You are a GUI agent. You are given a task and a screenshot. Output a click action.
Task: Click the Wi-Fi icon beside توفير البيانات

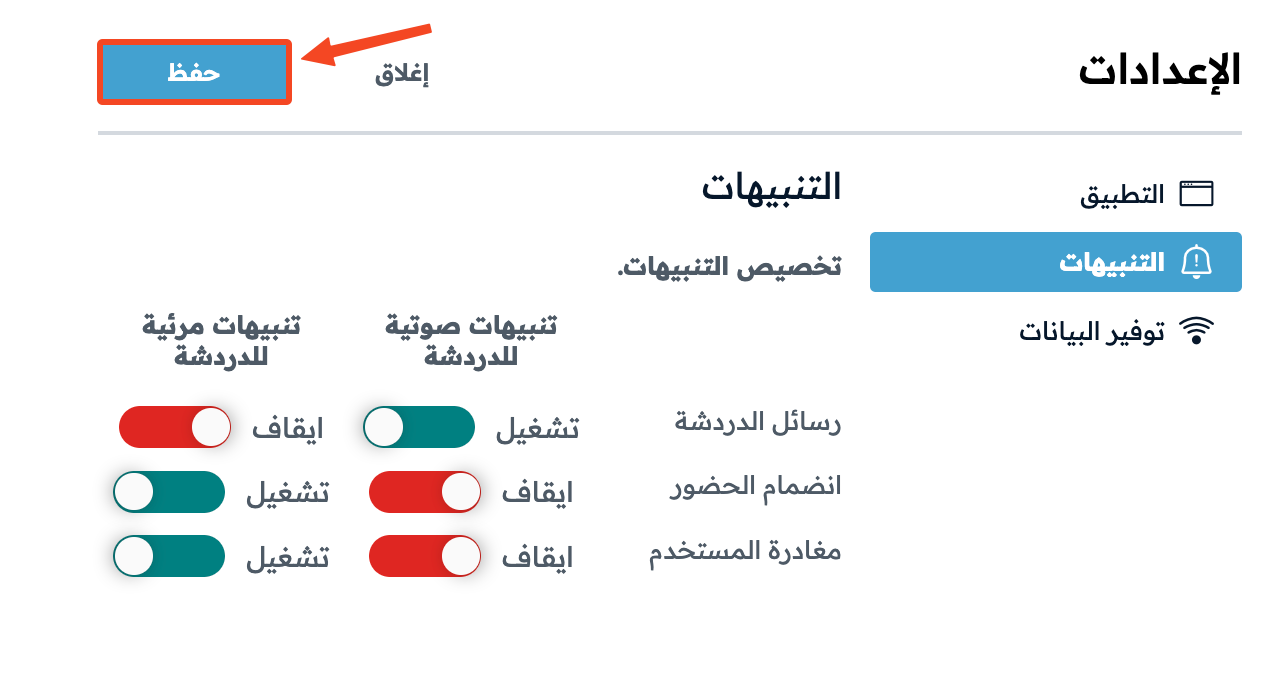(1196, 331)
